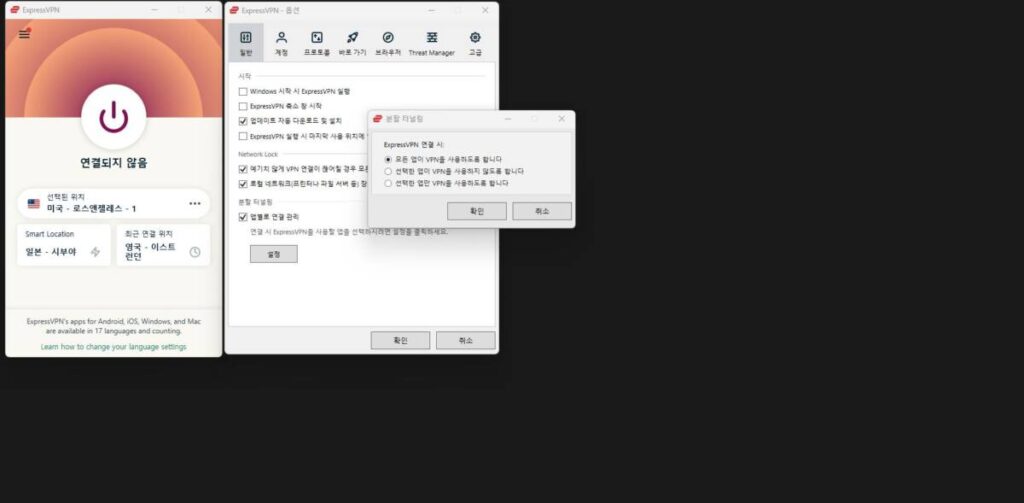Click 확인 in the split tunneling dialog
Viewport: 1024px width, 503px height.
tap(476, 211)
